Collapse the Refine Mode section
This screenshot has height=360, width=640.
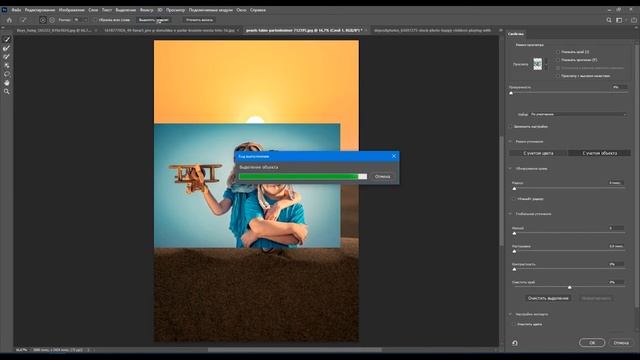click(511, 141)
